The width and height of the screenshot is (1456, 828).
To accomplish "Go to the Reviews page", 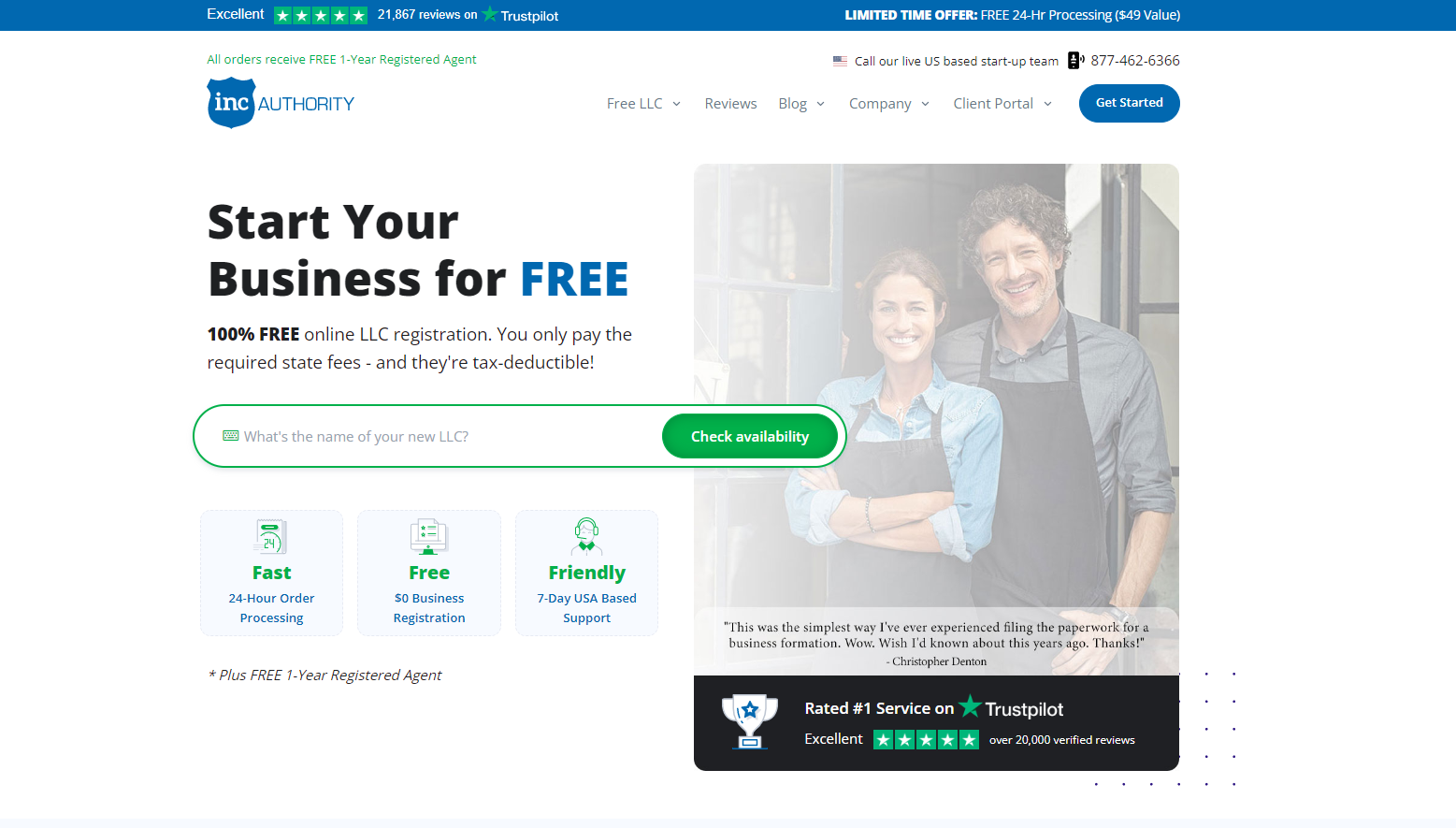I will pos(730,104).
